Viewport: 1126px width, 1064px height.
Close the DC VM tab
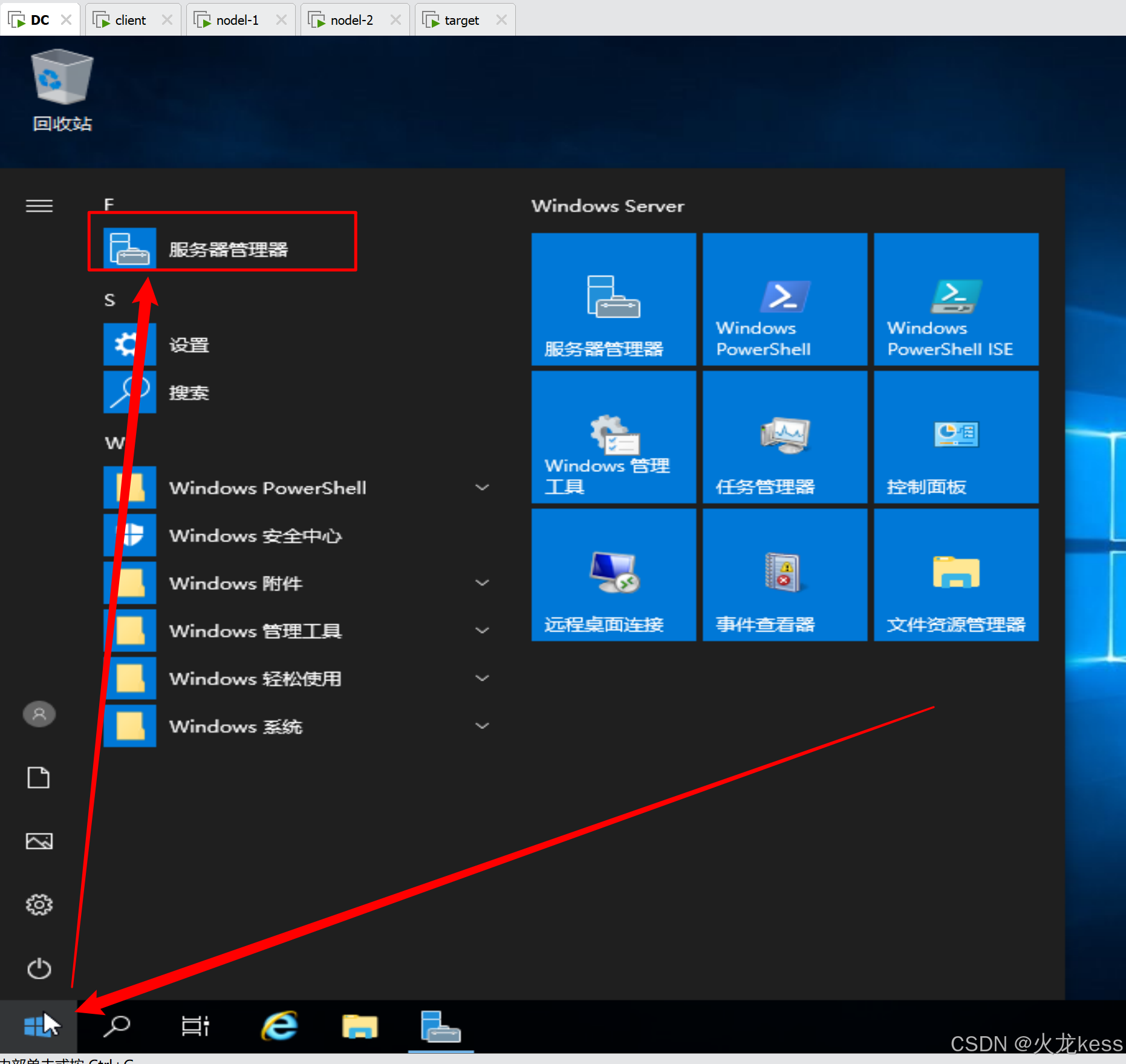67,20
